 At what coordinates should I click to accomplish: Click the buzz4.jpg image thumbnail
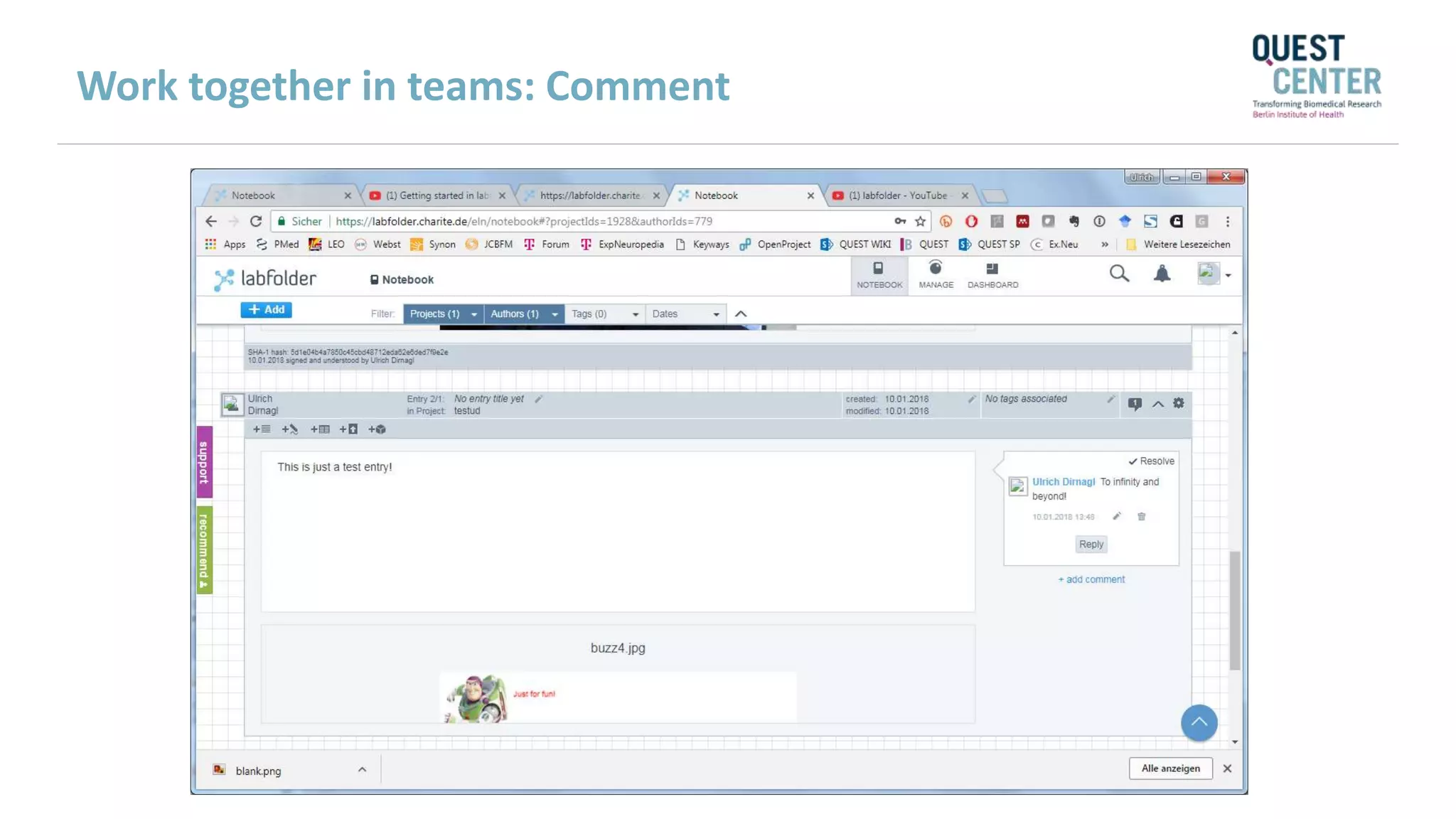pos(618,697)
